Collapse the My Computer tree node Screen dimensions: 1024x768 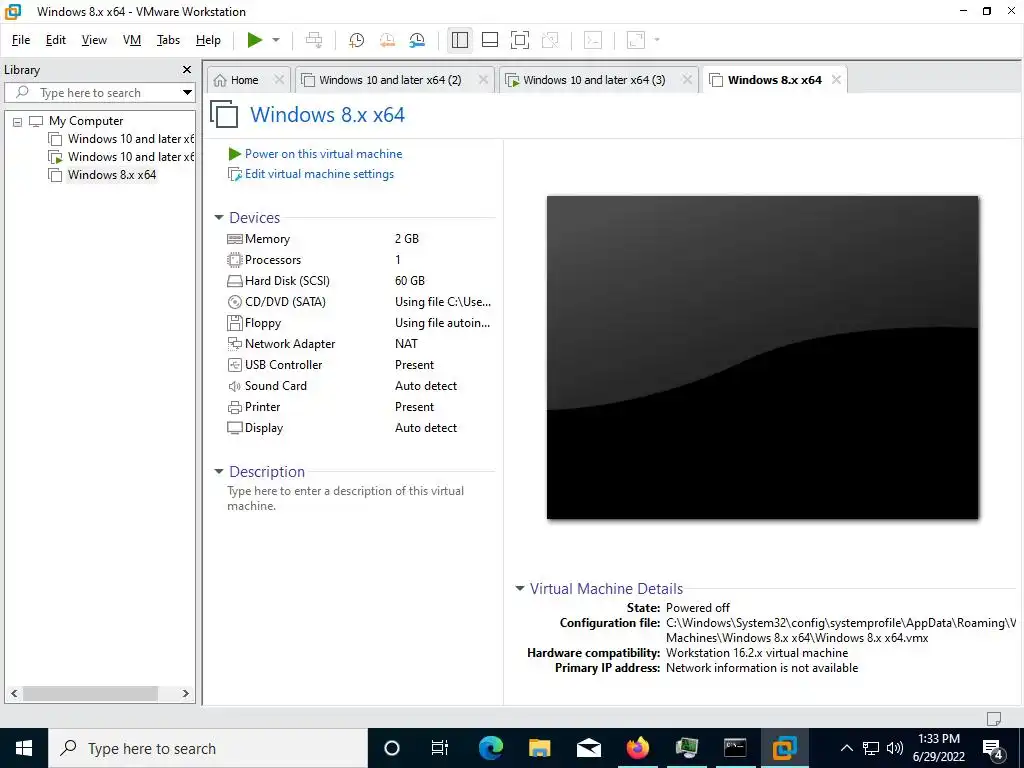tap(18, 121)
